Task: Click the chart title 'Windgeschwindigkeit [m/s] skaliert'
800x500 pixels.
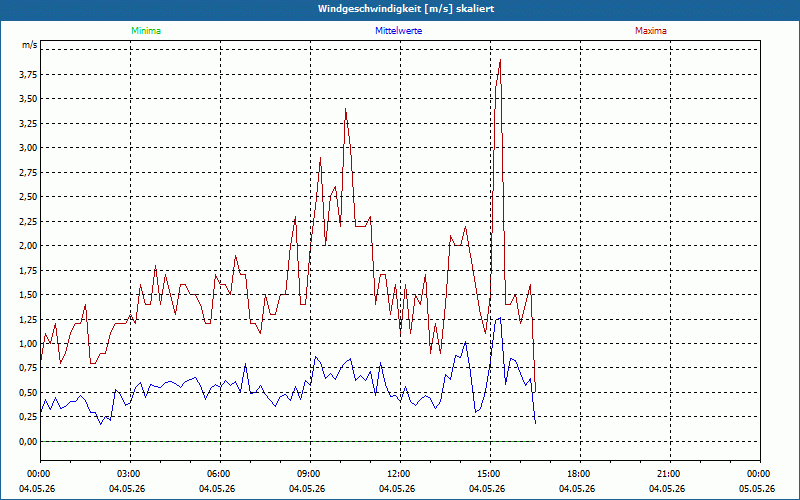Action: (x=406, y=9)
